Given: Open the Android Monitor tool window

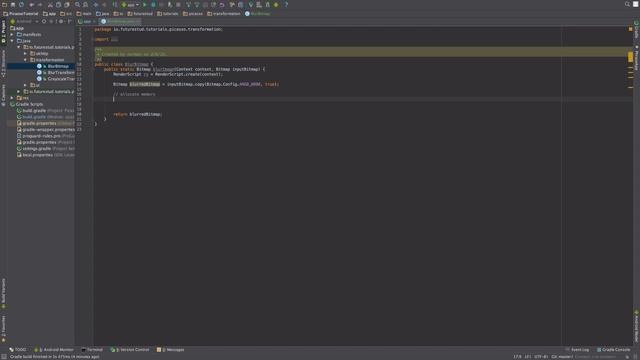Looking at the screenshot, I should (x=53, y=350).
